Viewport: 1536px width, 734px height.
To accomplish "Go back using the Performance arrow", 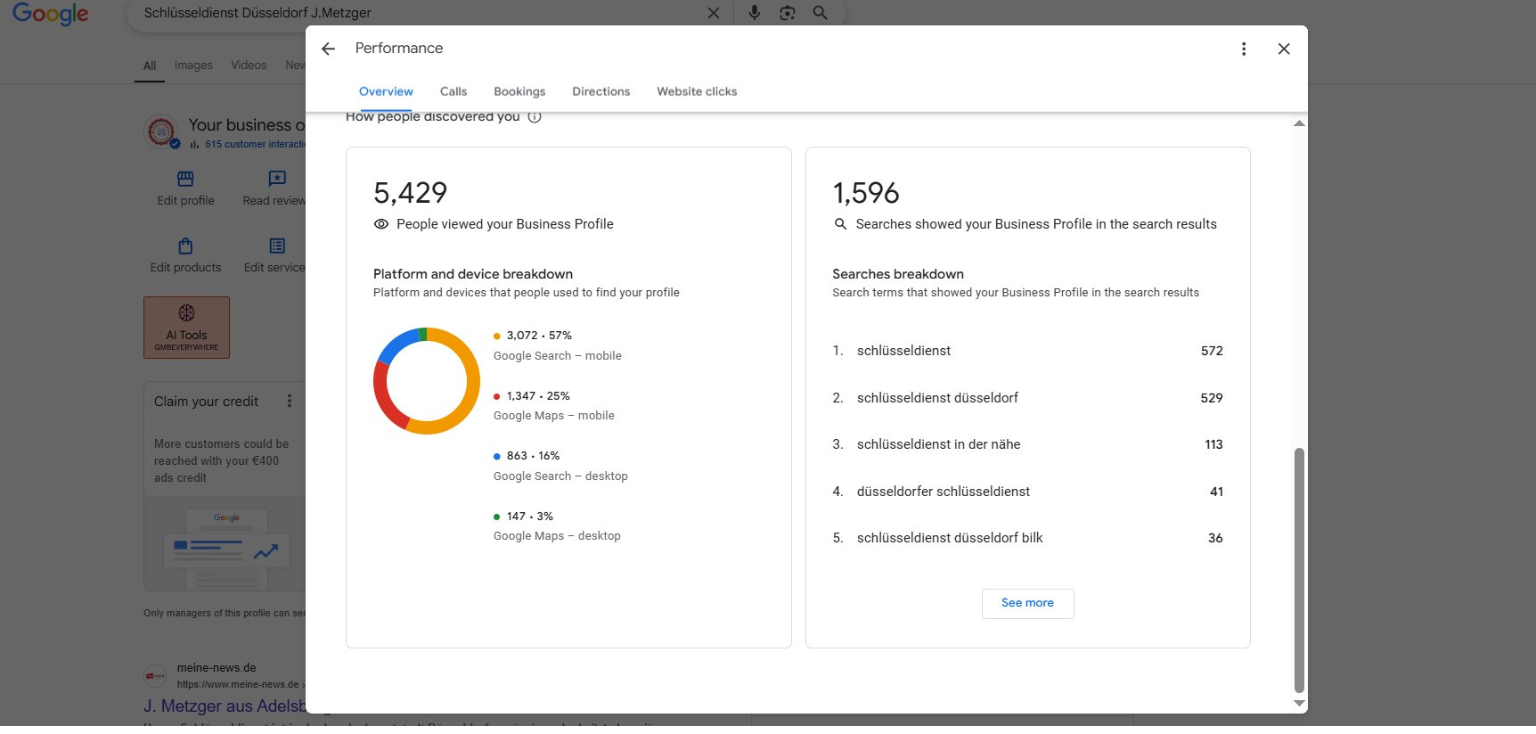I will pyautogui.click(x=328, y=49).
